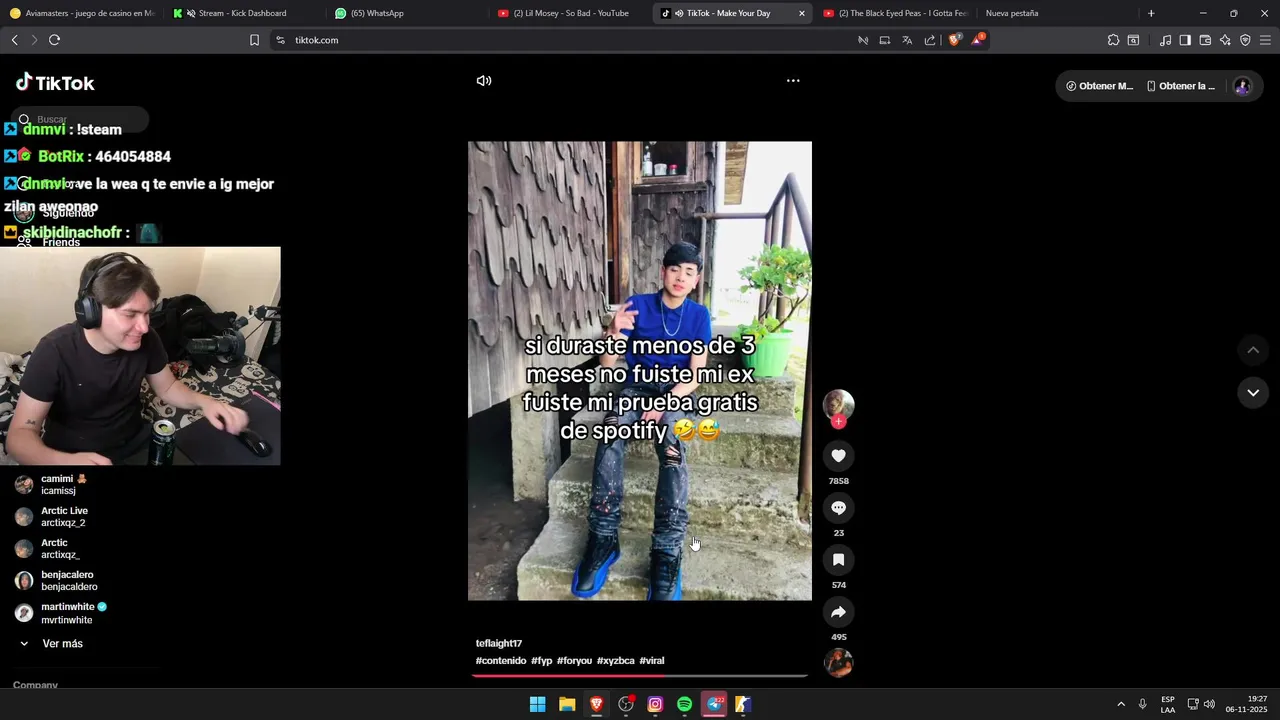Viewport: 1280px width, 720px height.
Task: Follow creator with the red plus badge
Action: point(839,422)
